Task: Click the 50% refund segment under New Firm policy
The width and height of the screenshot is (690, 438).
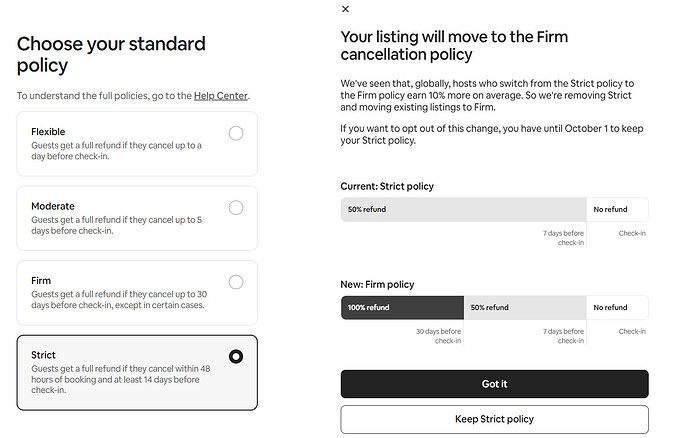Action: [x=525, y=307]
